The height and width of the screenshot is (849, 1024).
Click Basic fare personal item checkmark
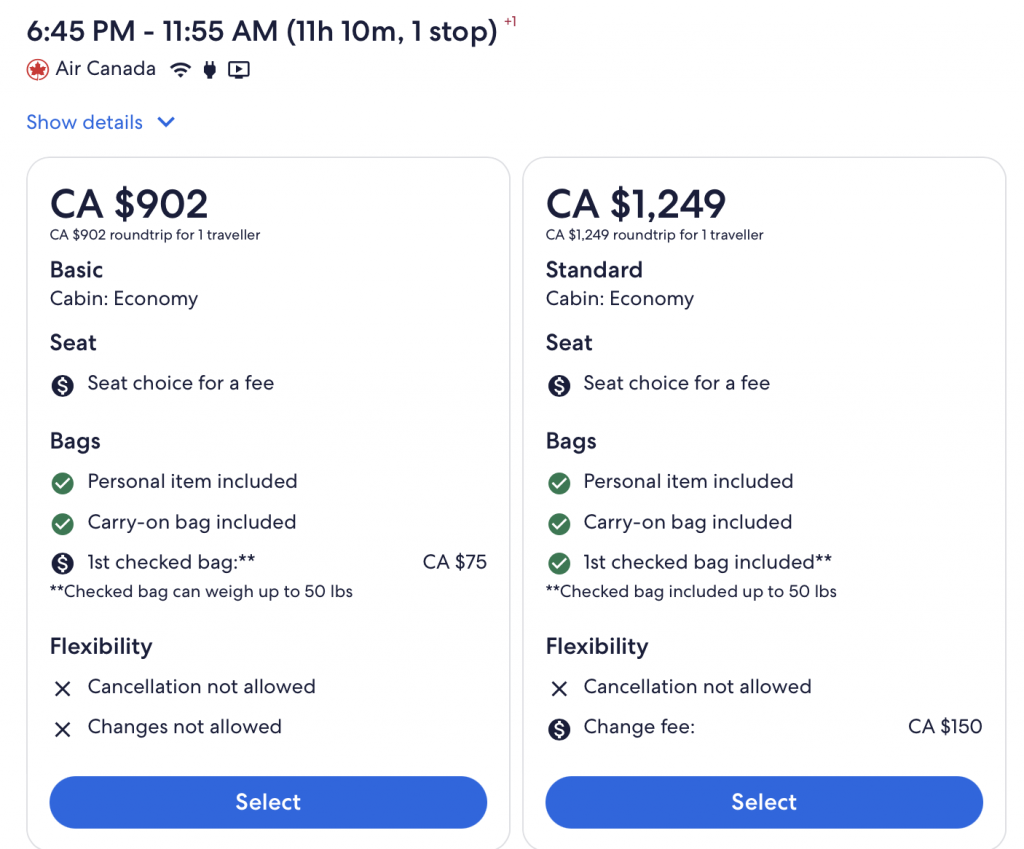(63, 483)
